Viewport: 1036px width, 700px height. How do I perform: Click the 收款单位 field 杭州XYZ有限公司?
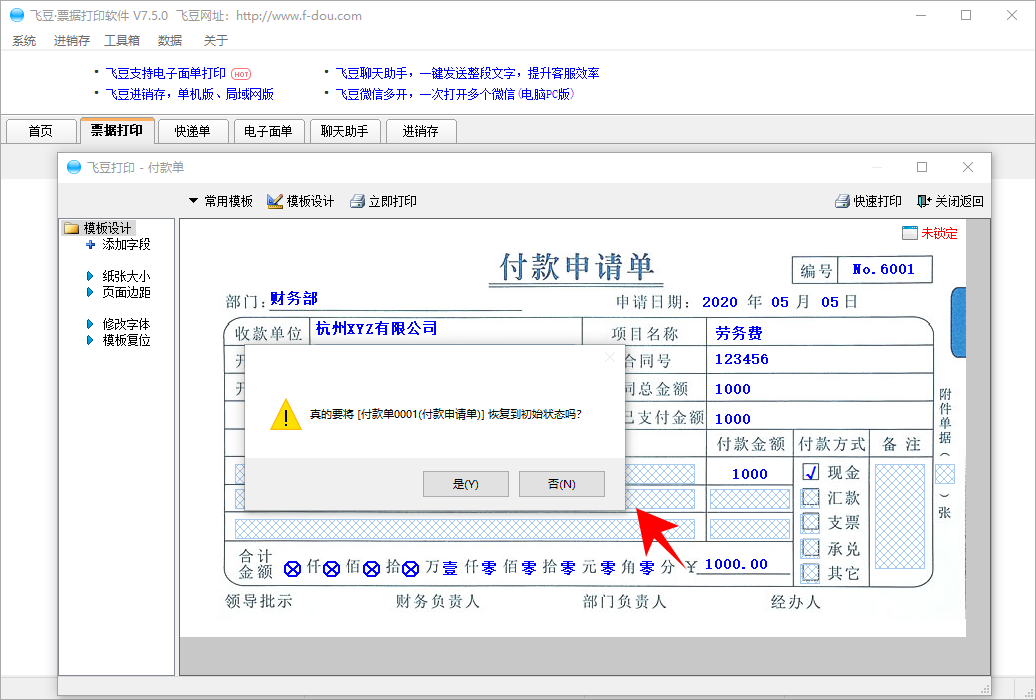pos(377,328)
